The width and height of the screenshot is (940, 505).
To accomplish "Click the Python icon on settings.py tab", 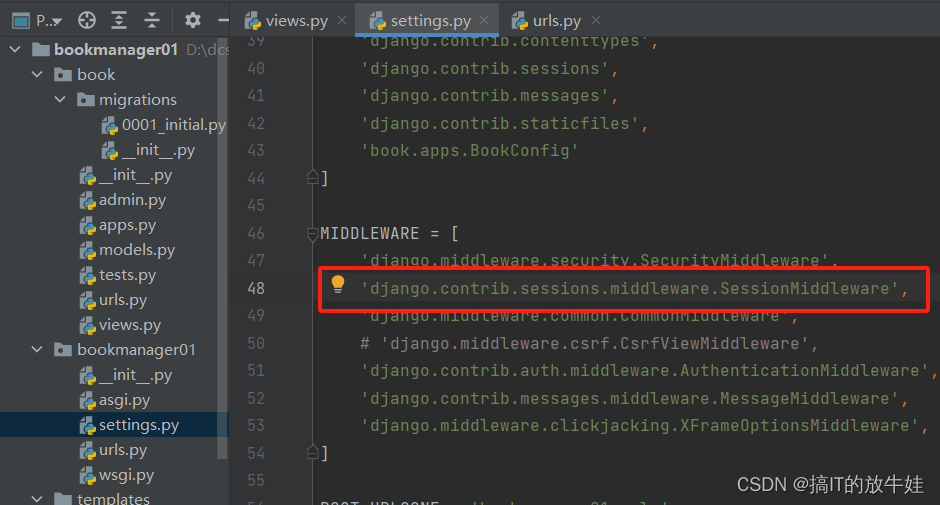I will (x=378, y=21).
